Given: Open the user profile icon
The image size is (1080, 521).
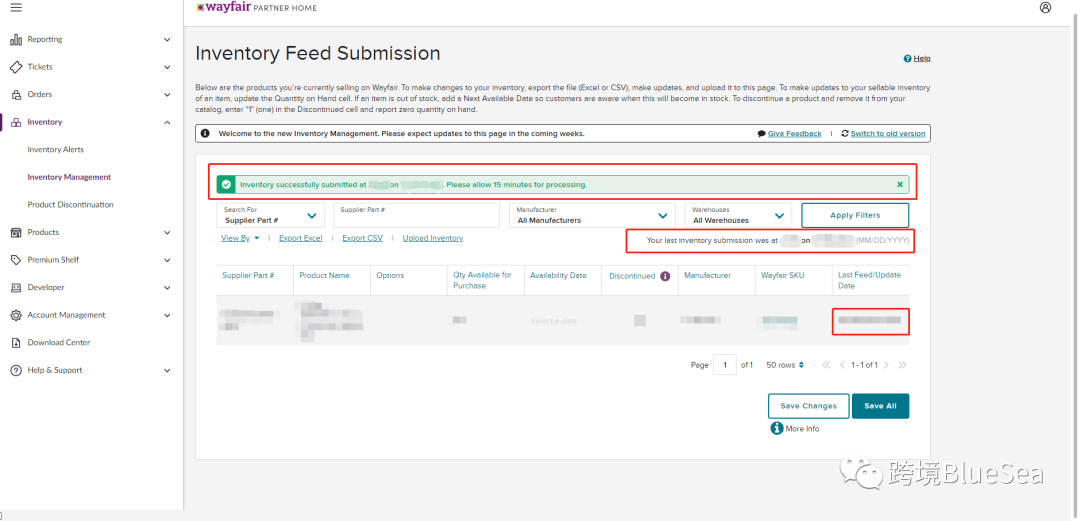Looking at the screenshot, I should click(1046, 8).
